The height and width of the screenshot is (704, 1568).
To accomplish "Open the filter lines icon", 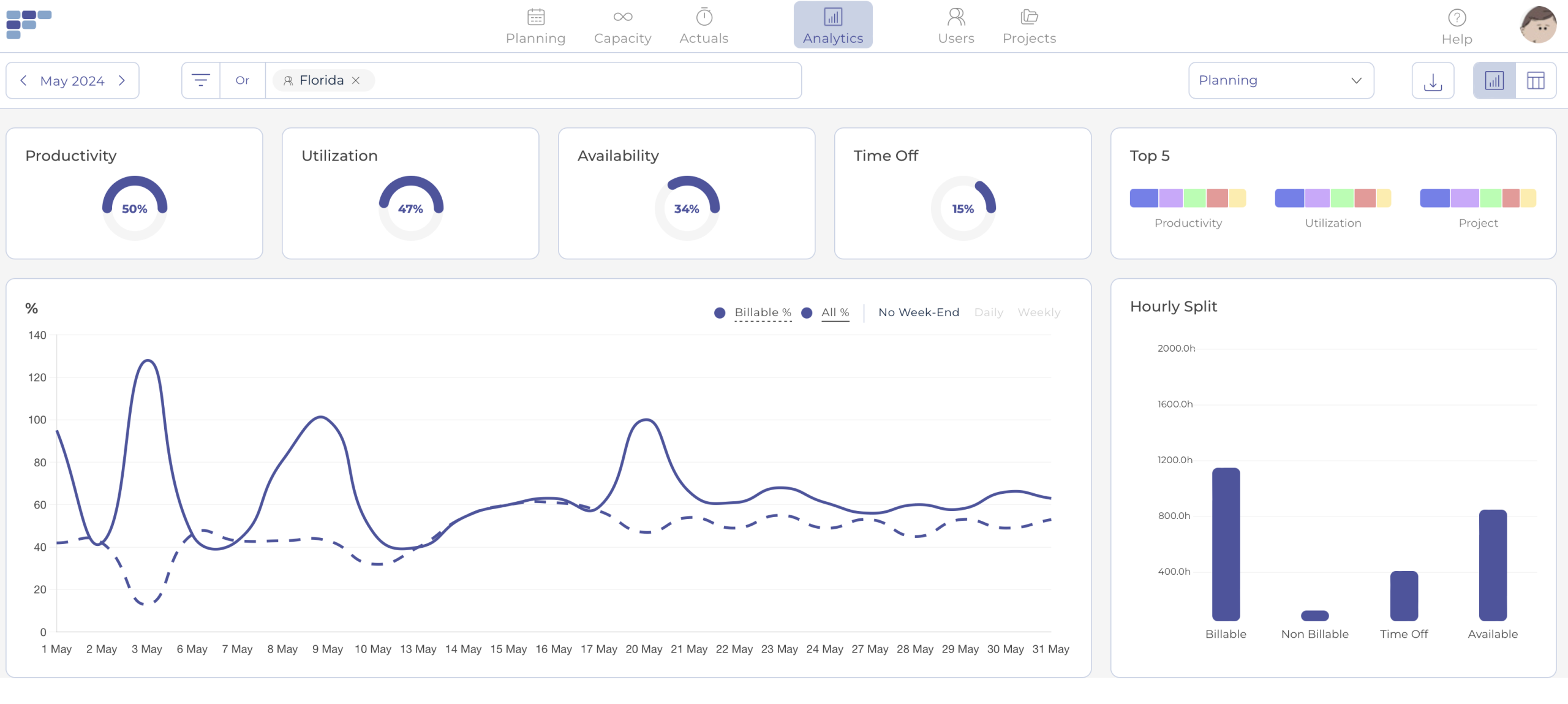I will coord(201,80).
